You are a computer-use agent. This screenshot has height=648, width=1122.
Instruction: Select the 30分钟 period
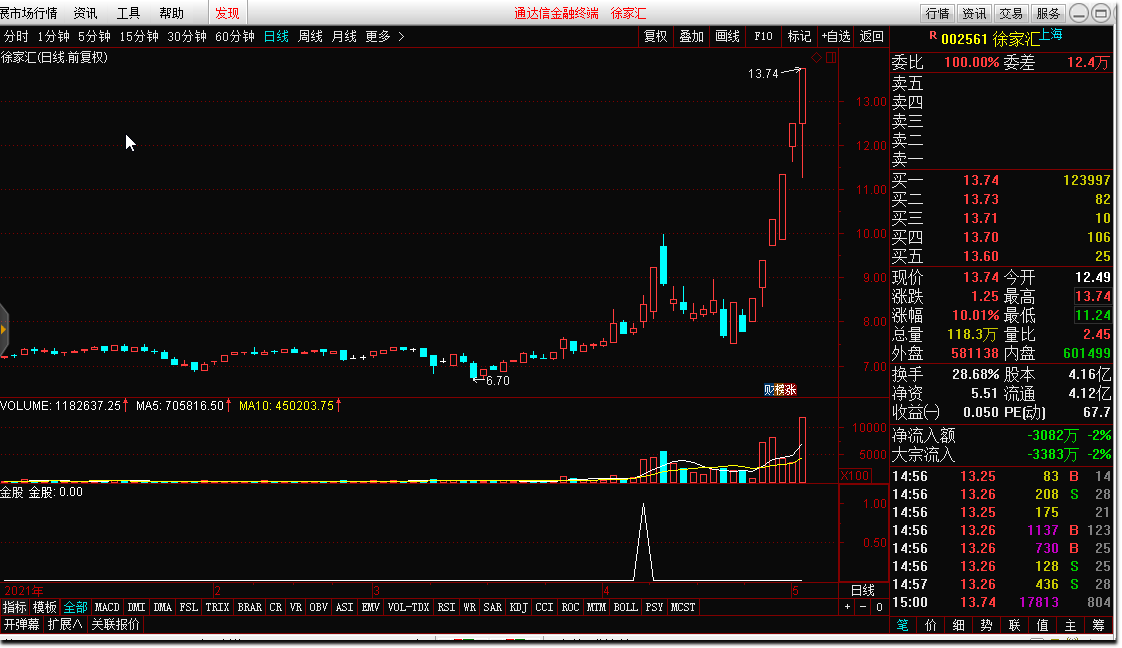[187, 36]
